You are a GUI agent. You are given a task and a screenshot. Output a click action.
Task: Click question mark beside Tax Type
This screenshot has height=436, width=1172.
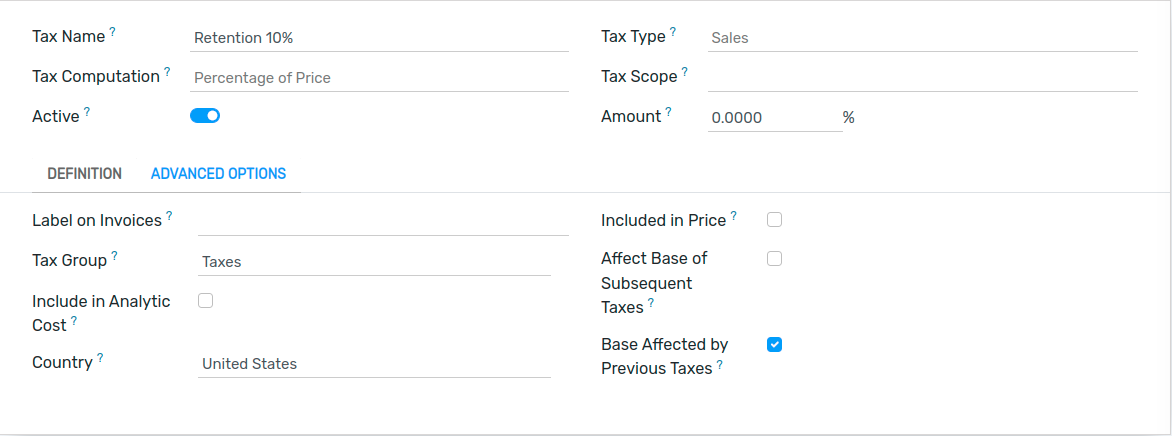(x=673, y=32)
